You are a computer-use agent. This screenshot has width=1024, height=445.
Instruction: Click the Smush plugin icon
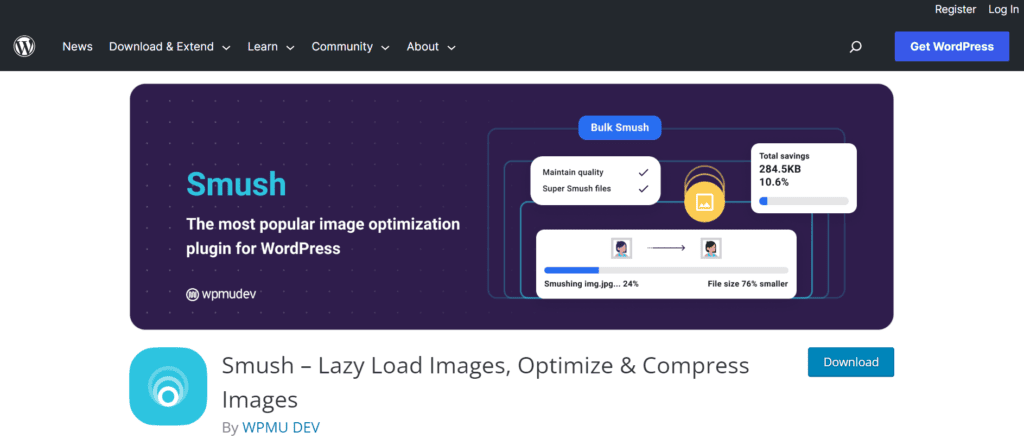(168, 386)
